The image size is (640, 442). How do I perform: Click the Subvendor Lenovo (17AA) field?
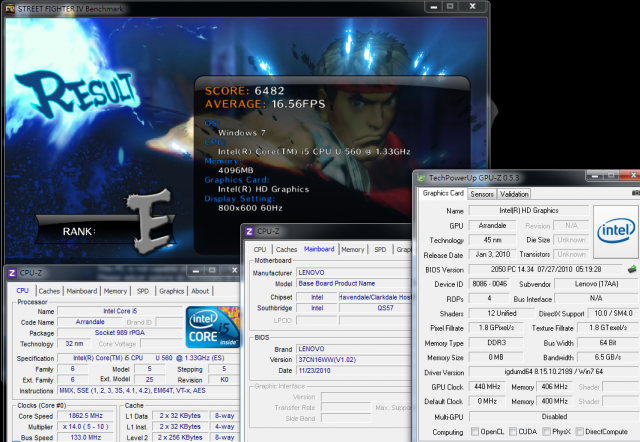pos(596,284)
